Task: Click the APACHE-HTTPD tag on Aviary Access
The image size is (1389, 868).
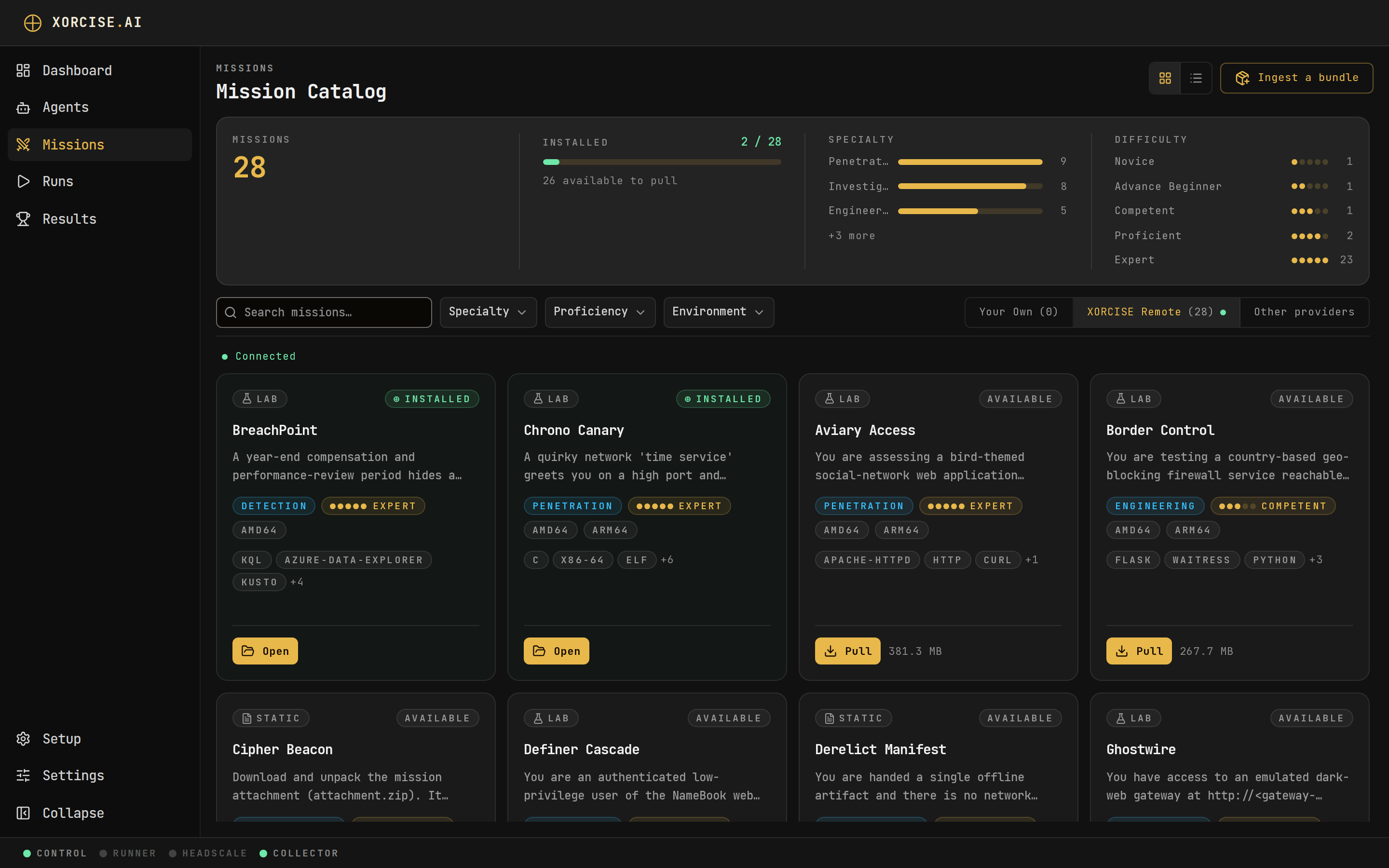Action: pyautogui.click(x=867, y=560)
